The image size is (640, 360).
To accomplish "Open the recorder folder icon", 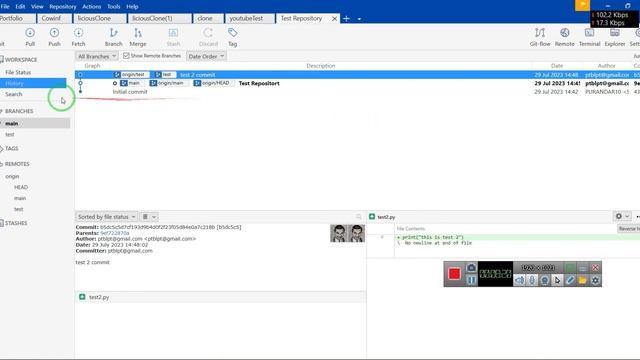I will [582, 280].
